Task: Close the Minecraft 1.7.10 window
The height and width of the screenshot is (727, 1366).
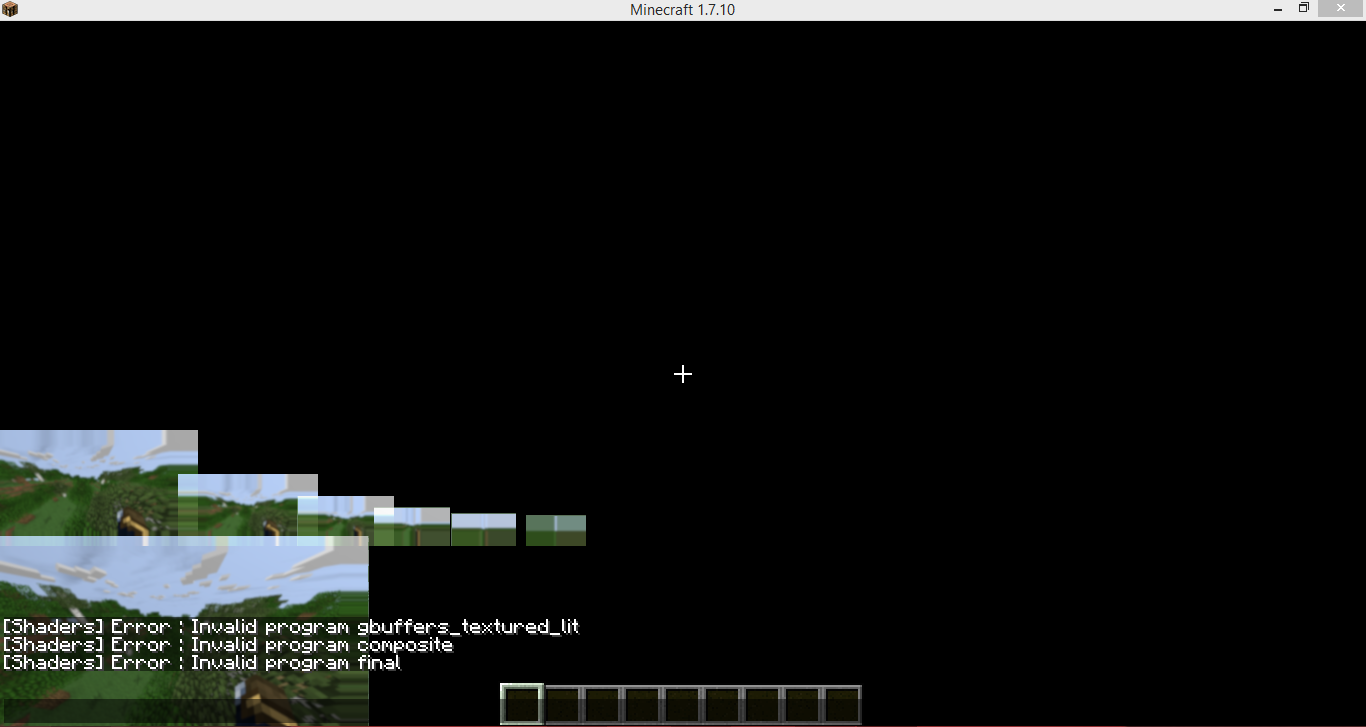Action: click(1341, 9)
